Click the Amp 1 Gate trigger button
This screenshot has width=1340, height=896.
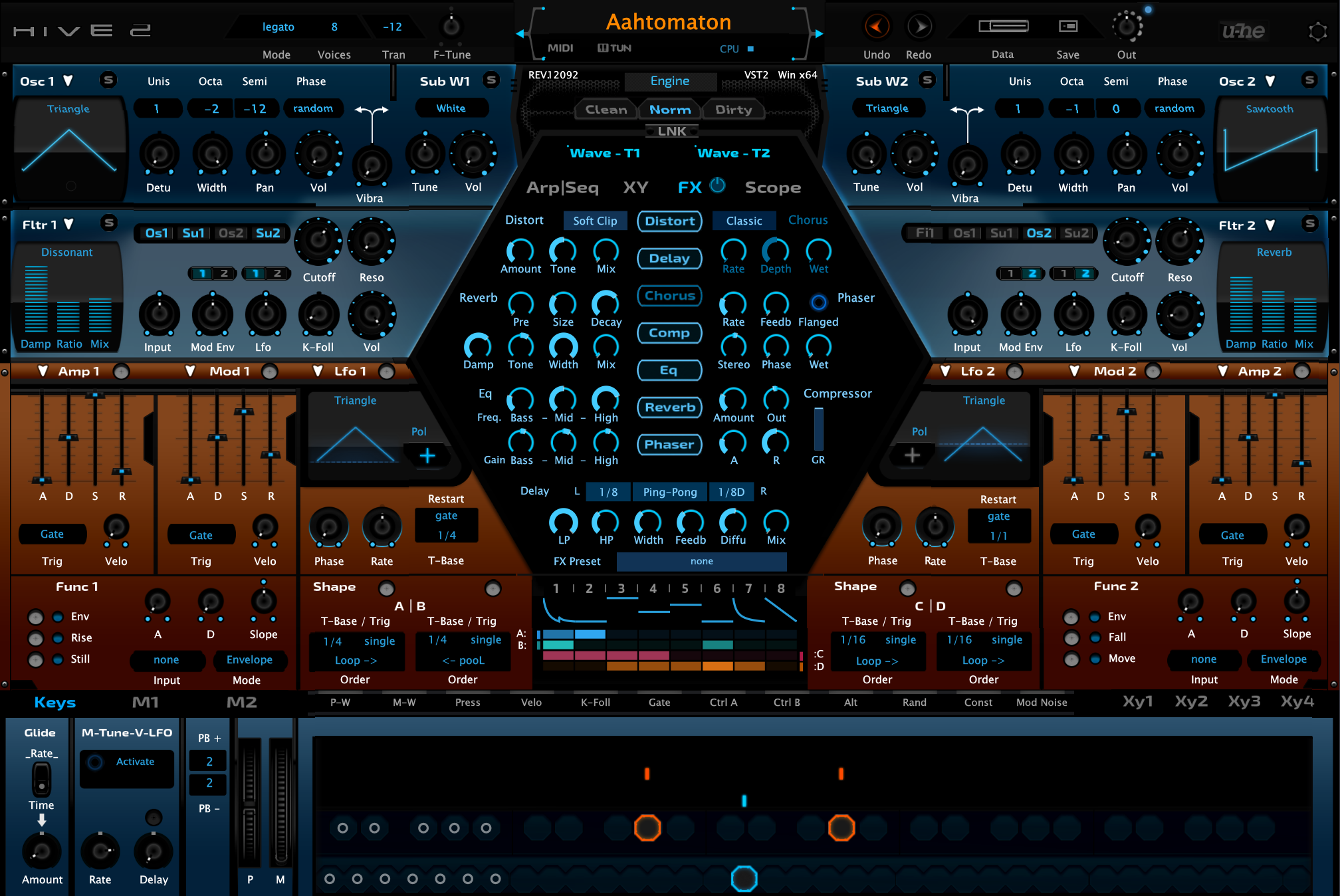pyautogui.click(x=53, y=534)
